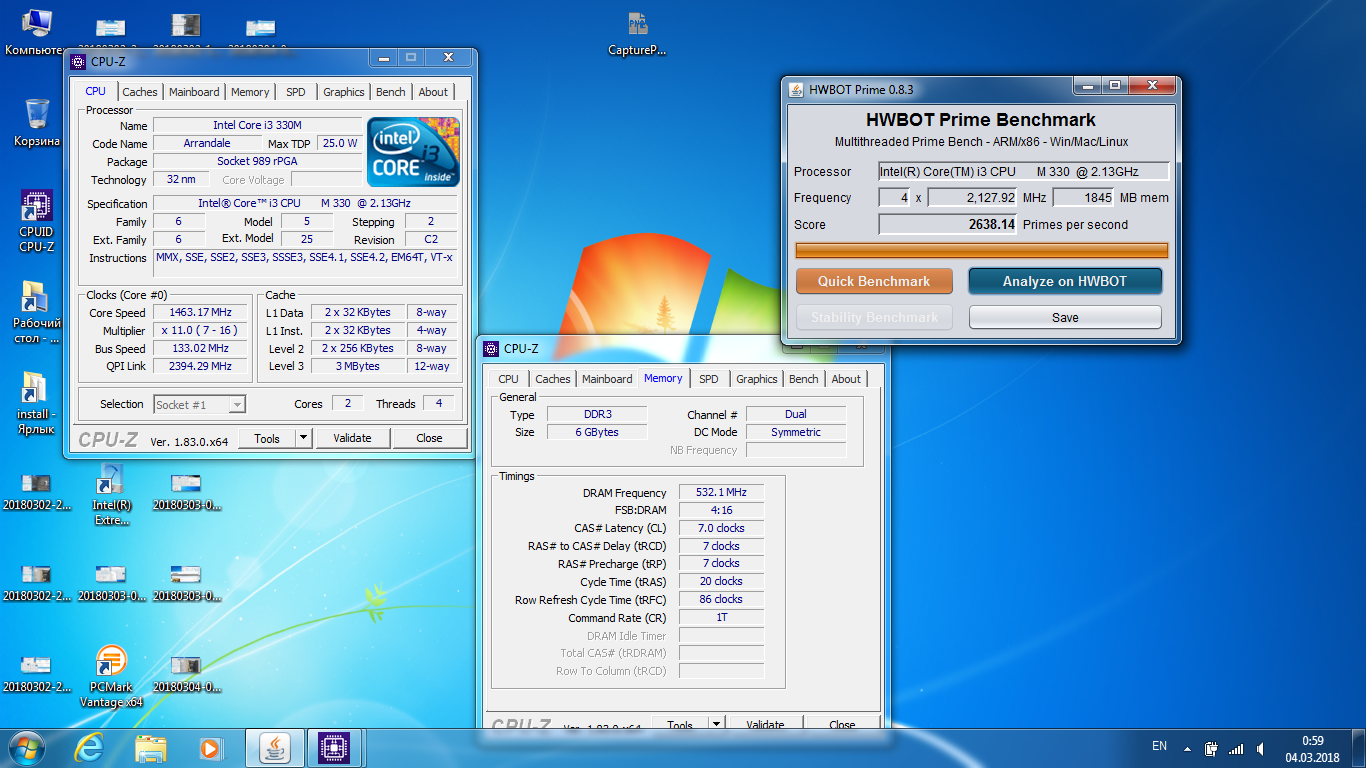
Task: Click the Code Name value Arrandale
Action: 207,144
